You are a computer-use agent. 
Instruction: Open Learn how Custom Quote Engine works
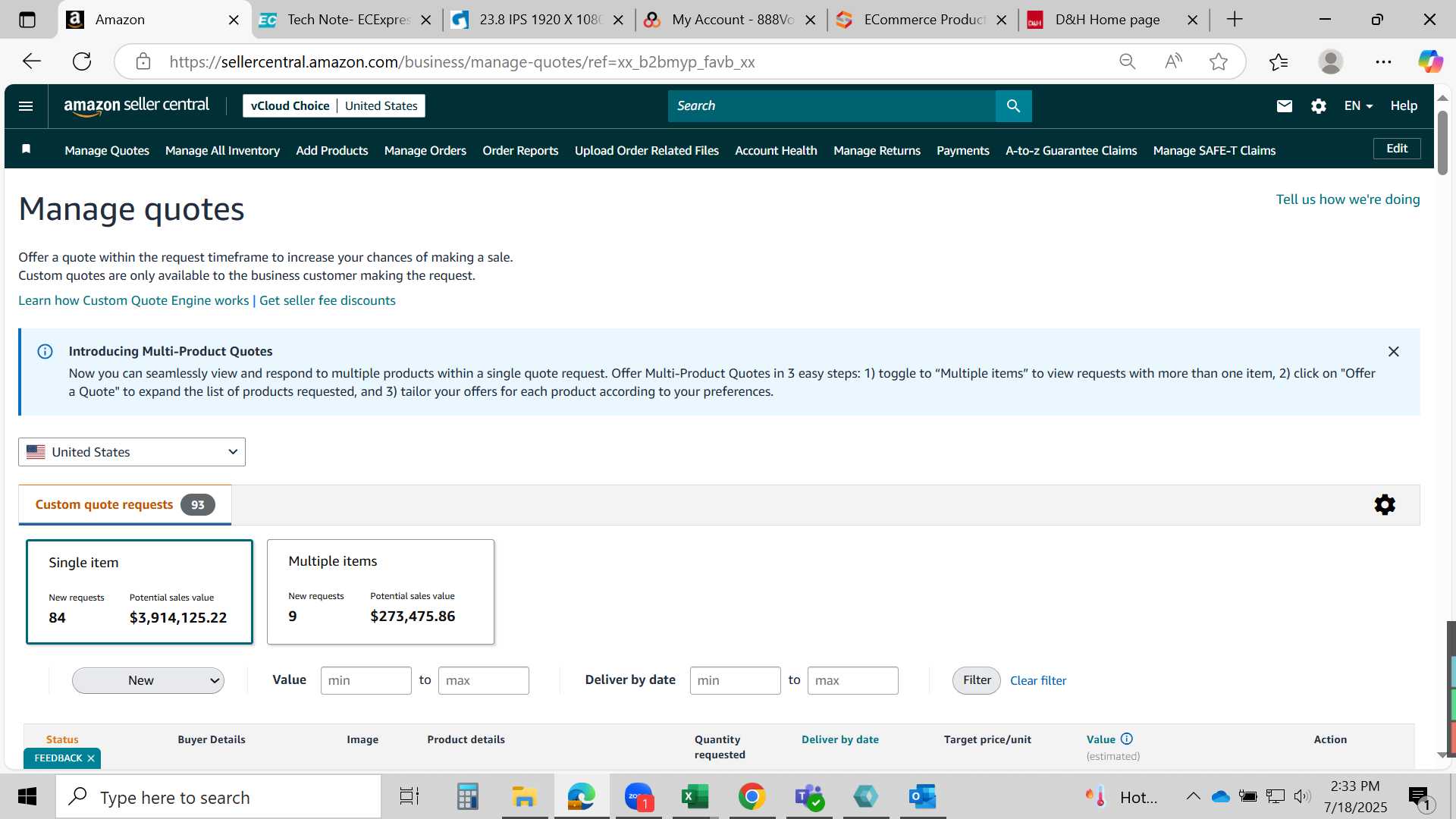tap(133, 300)
